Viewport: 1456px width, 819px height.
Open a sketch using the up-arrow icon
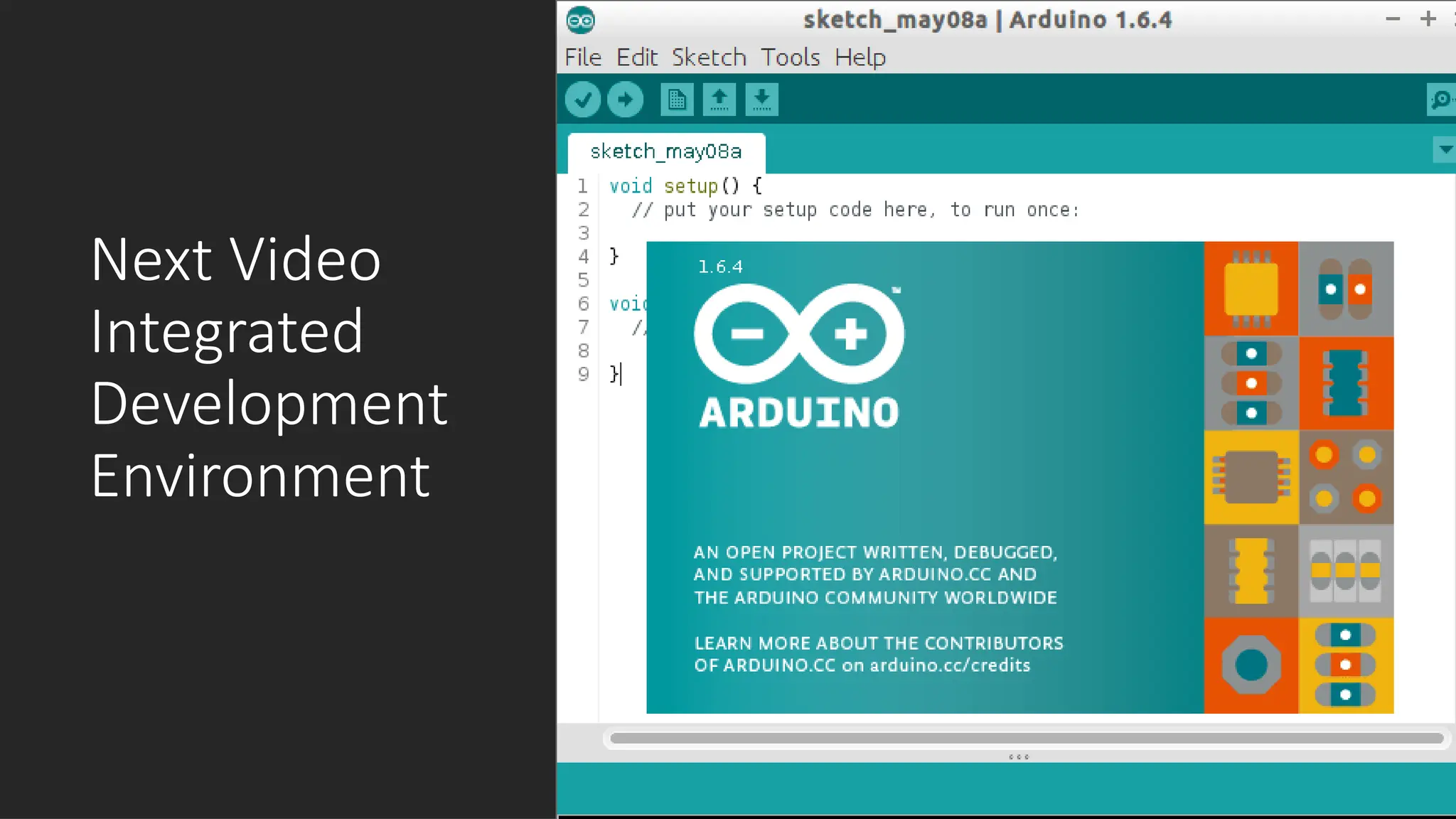point(719,100)
